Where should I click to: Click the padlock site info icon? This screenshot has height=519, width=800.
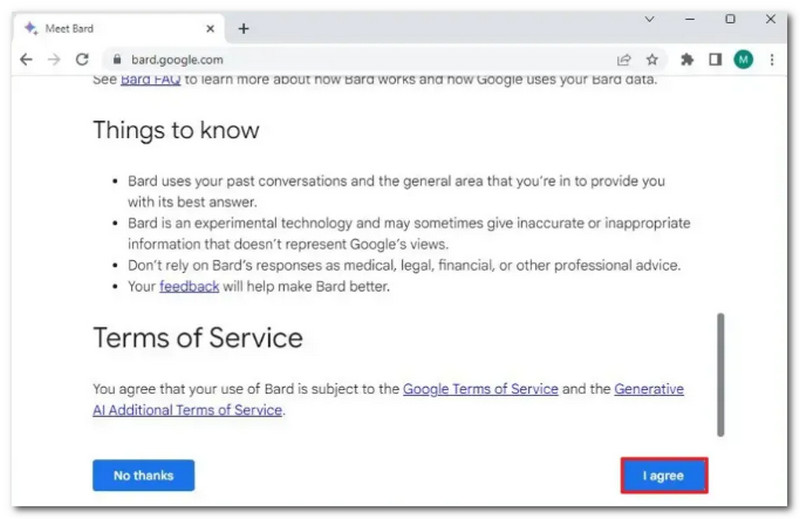point(117,60)
